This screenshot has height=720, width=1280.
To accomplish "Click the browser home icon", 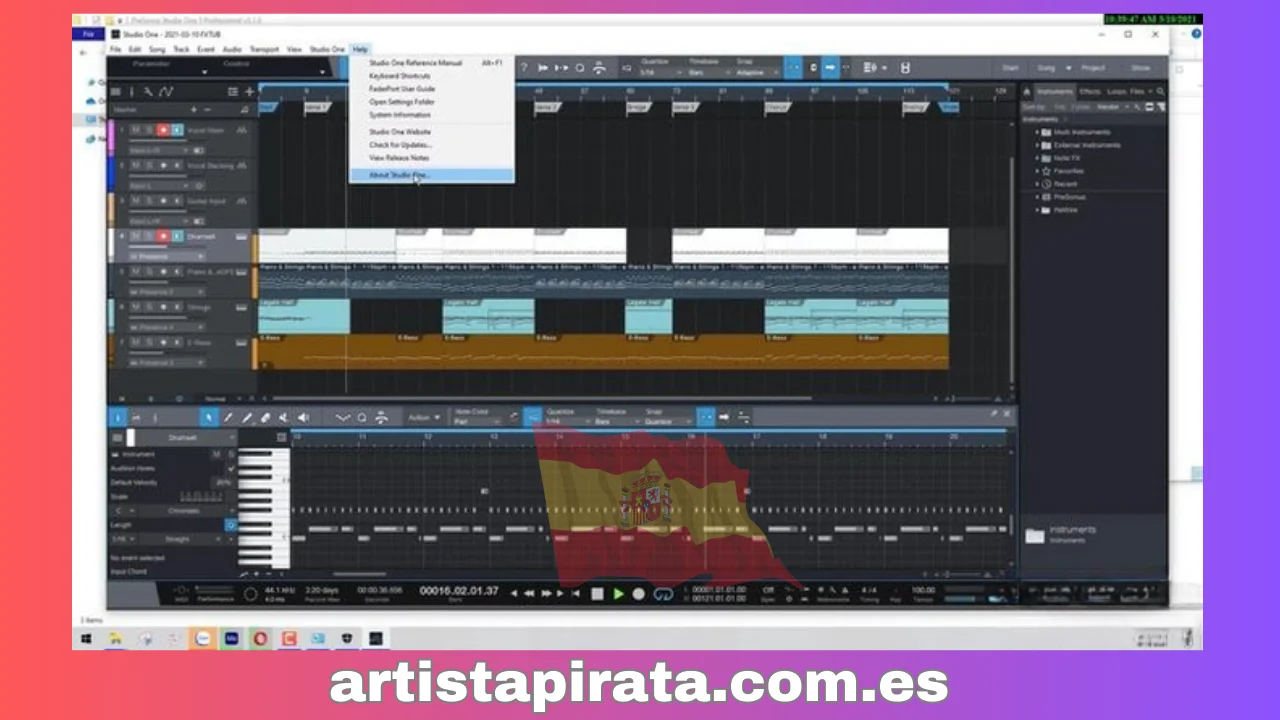I will [1027, 91].
